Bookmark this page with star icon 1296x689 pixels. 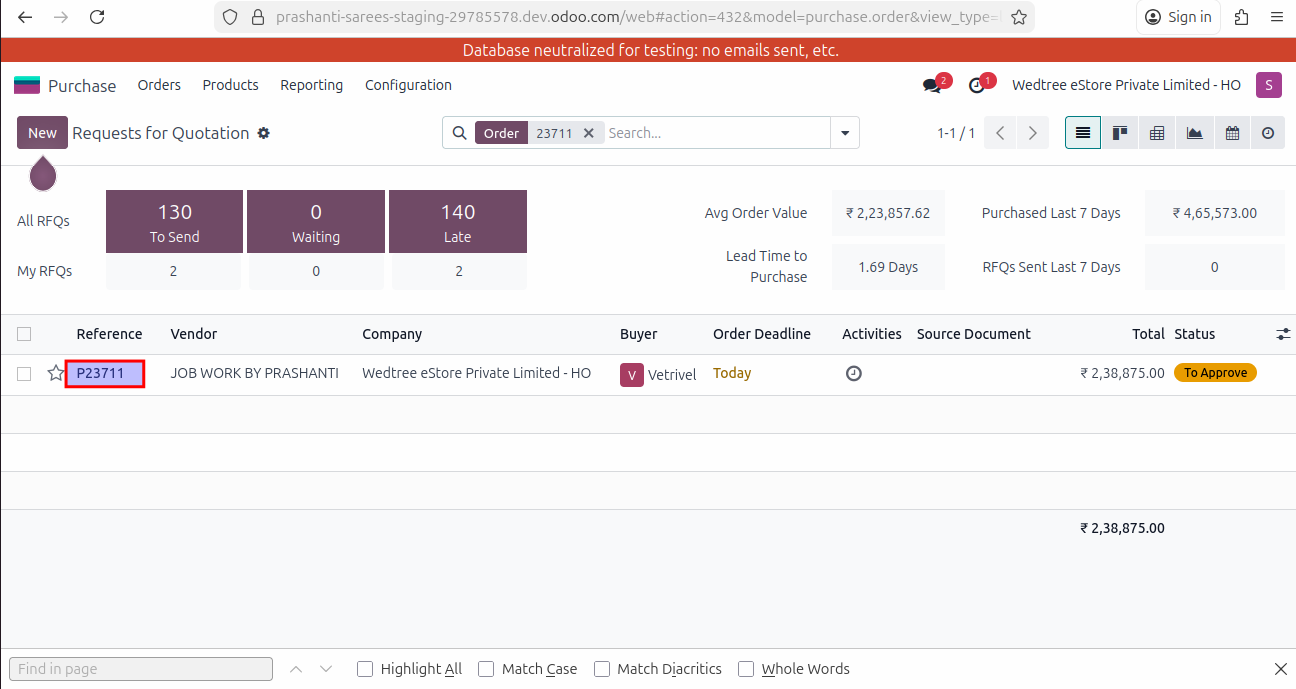(x=1018, y=17)
